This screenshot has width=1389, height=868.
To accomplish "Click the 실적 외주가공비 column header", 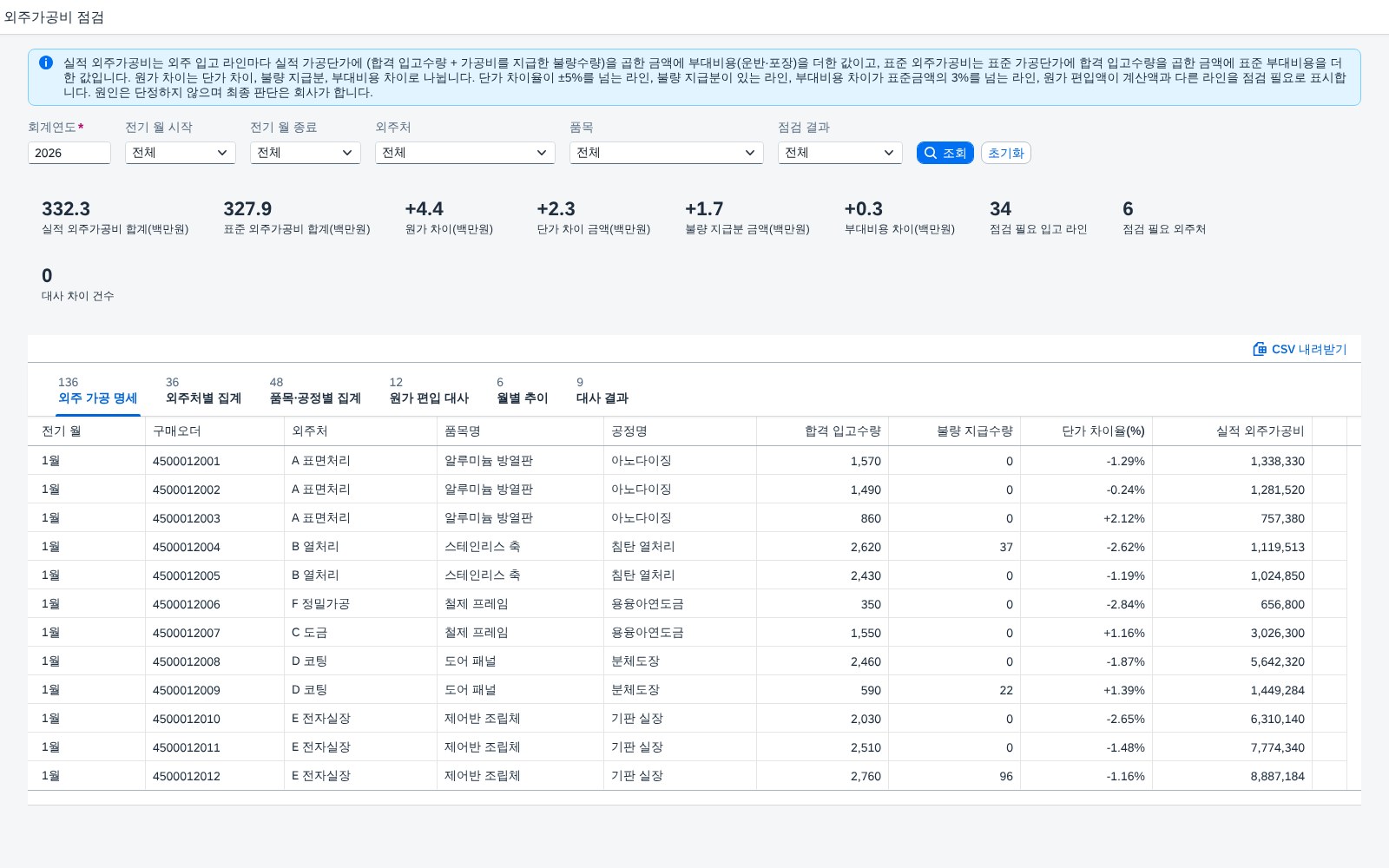I will (1233, 431).
